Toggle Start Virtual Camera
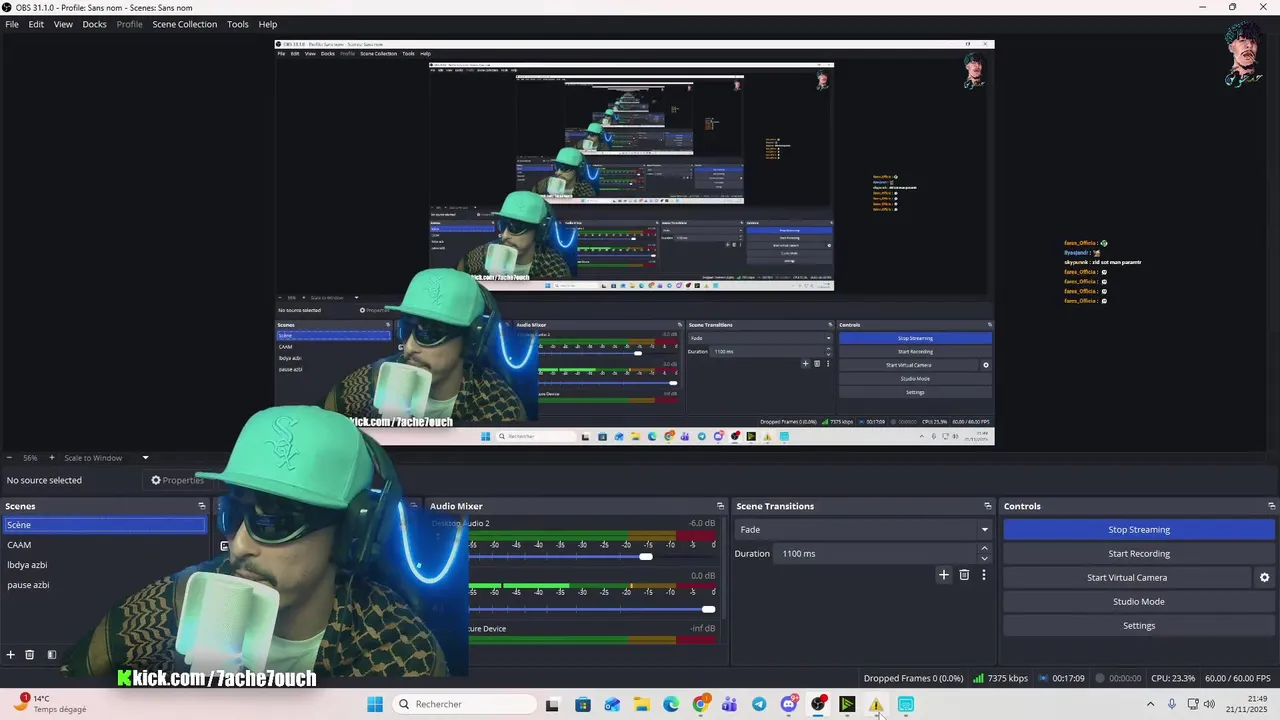This screenshot has height=720, width=1280. click(x=1127, y=578)
